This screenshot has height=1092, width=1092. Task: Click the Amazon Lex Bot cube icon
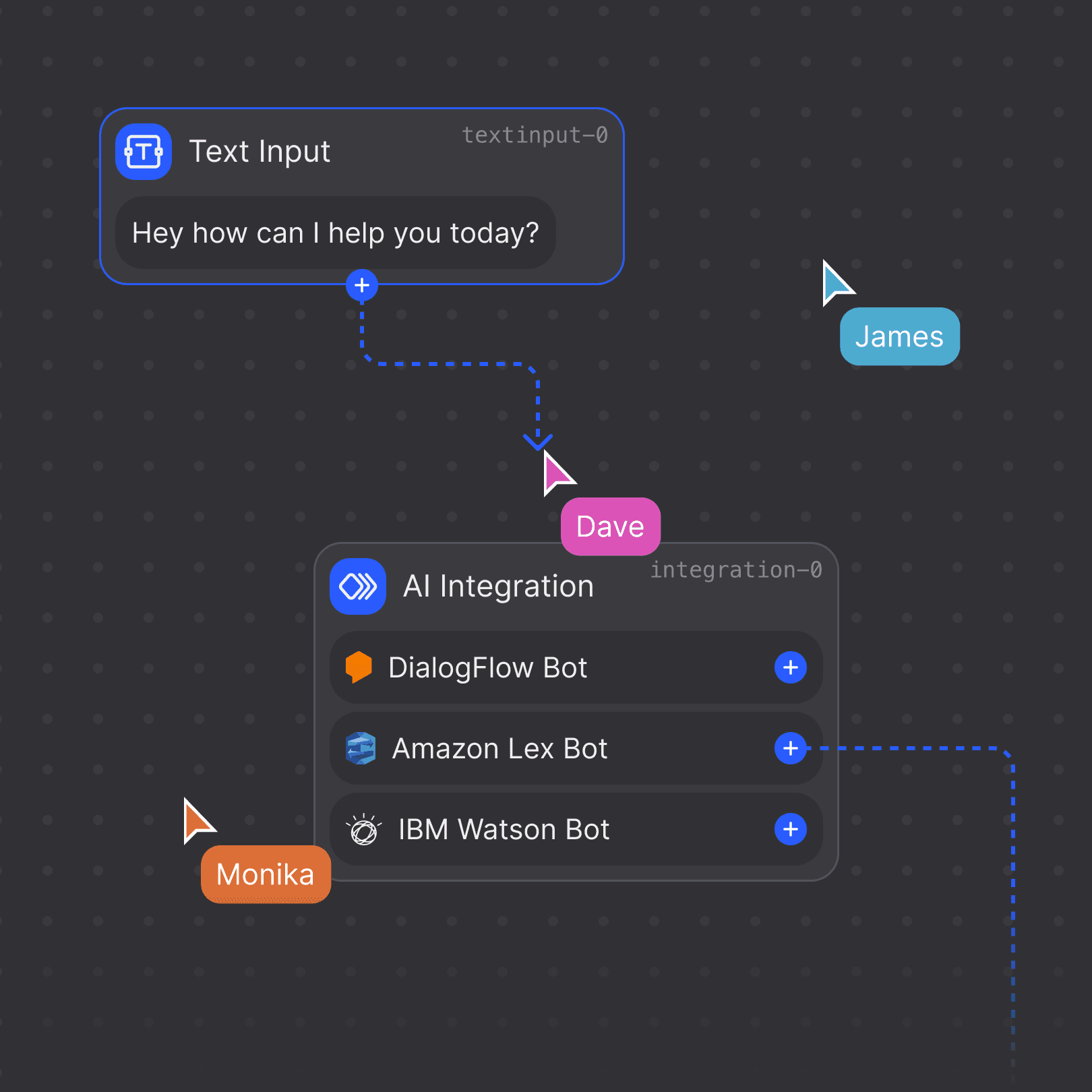coord(359,748)
